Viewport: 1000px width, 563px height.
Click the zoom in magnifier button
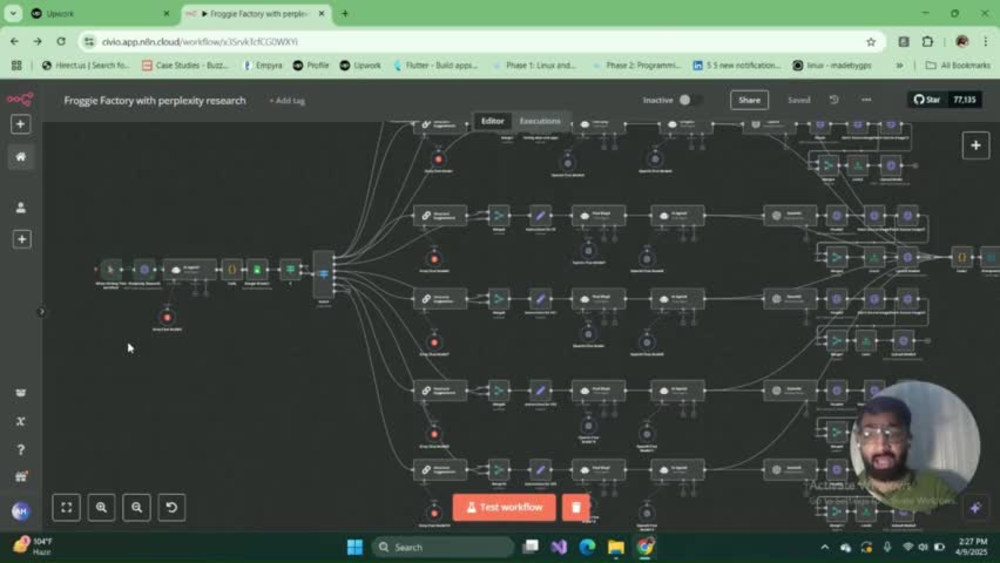click(x=101, y=508)
